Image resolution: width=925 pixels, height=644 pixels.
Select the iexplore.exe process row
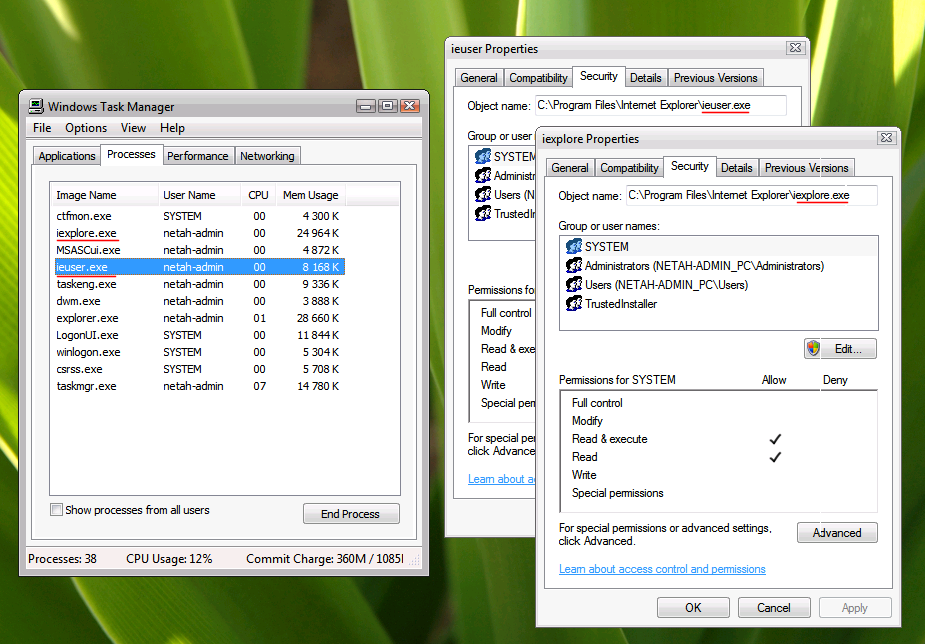click(x=87, y=233)
